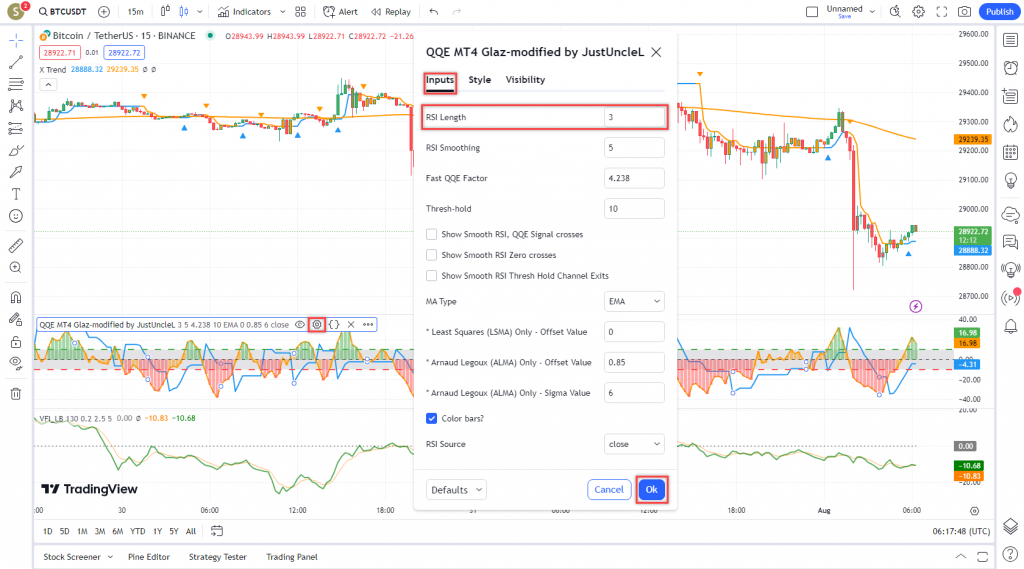Open the Strategy Tester tab
This screenshot has height=569, width=1024.
(x=217, y=557)
